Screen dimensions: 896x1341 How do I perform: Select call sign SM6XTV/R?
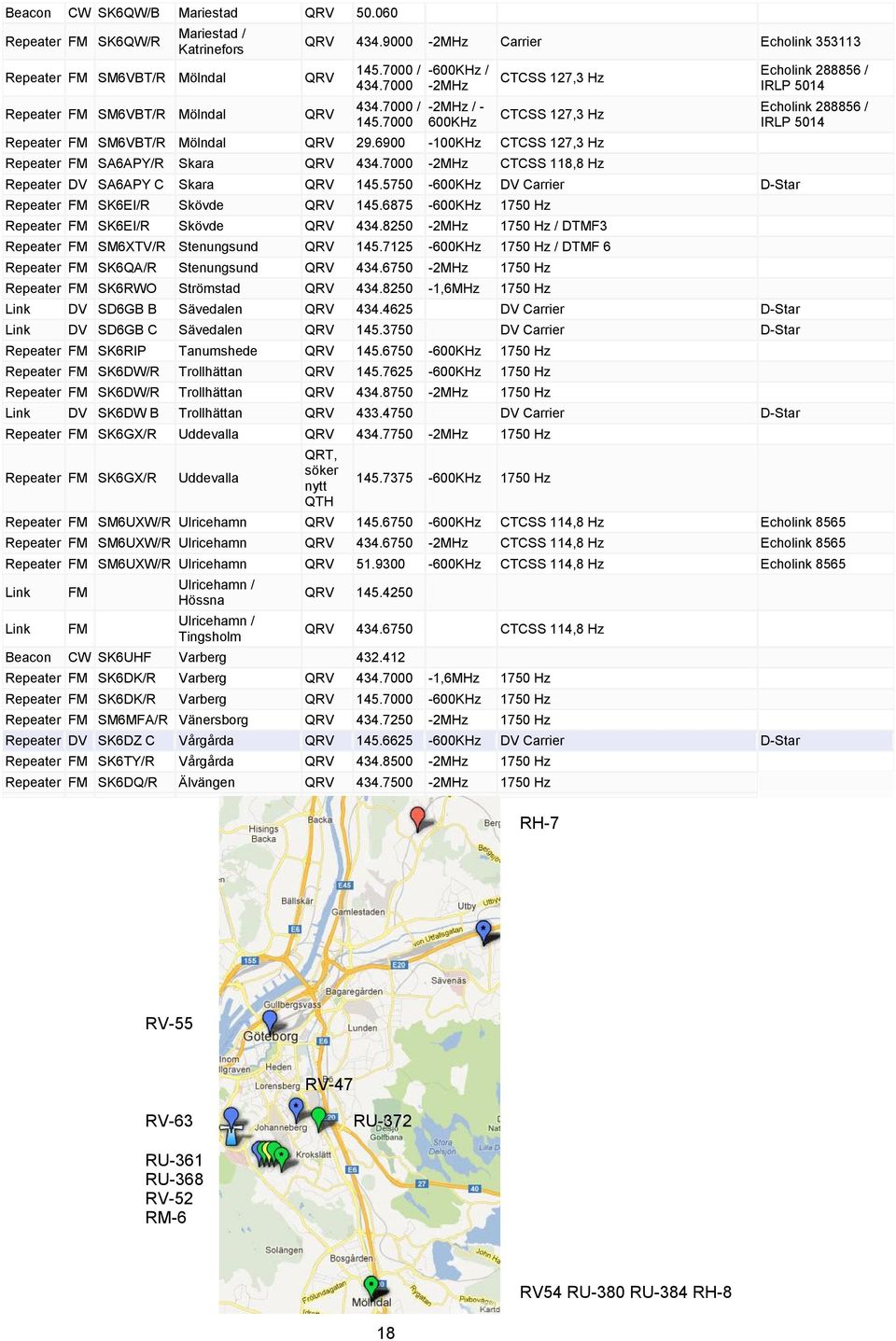[x=132, y=246]
